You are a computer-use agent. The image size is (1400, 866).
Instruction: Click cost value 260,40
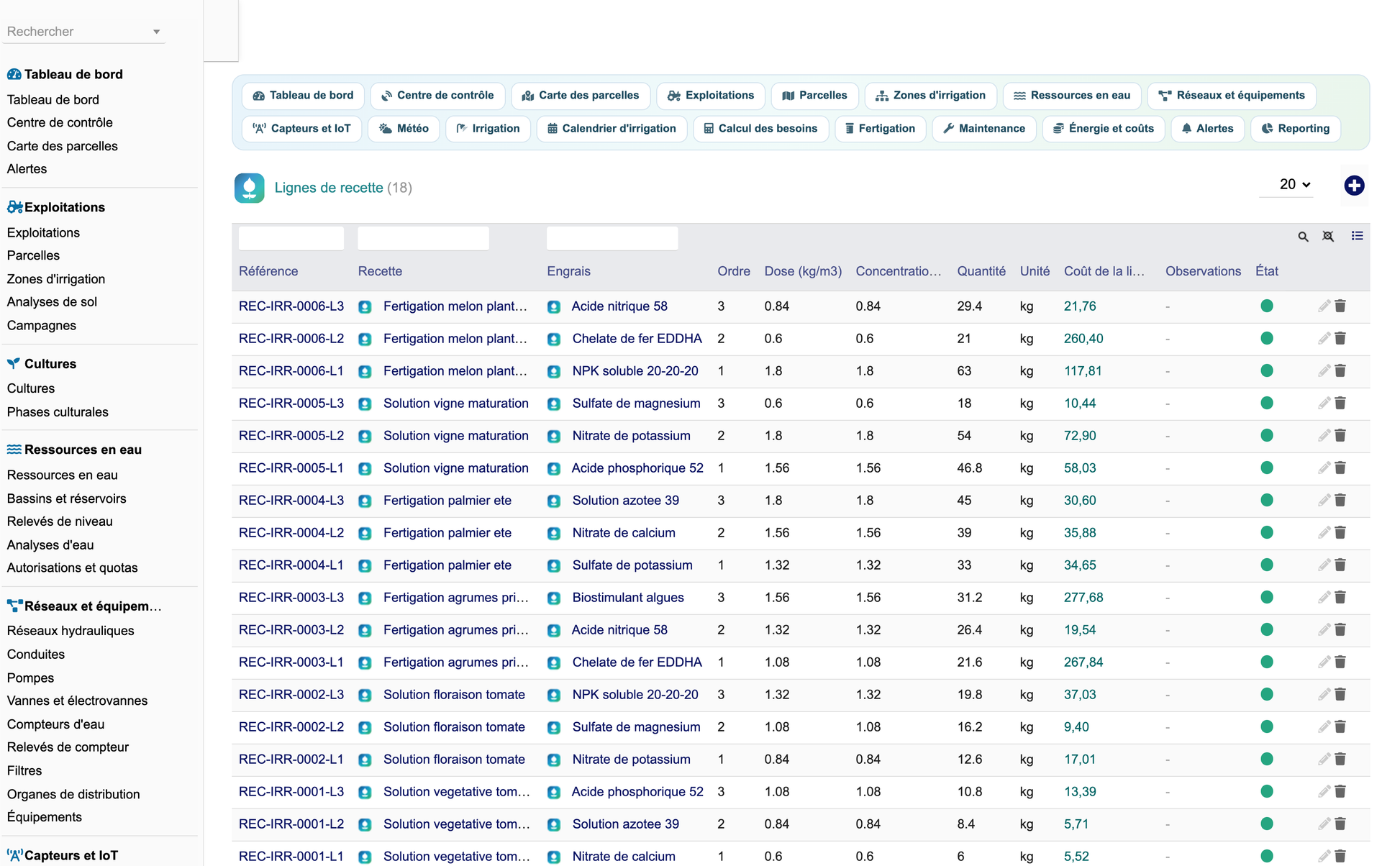coord(1083,339)
